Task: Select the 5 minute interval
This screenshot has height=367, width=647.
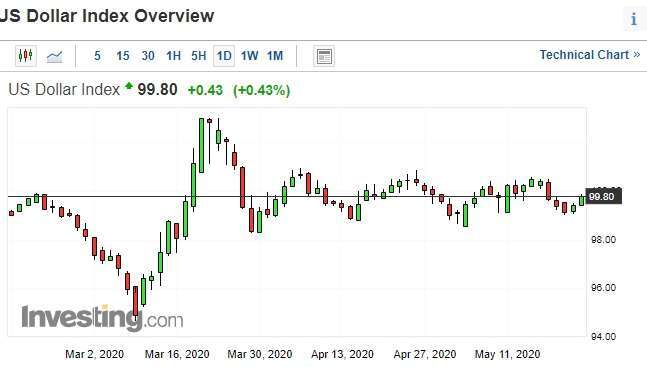Action: [x=97, y=56]
